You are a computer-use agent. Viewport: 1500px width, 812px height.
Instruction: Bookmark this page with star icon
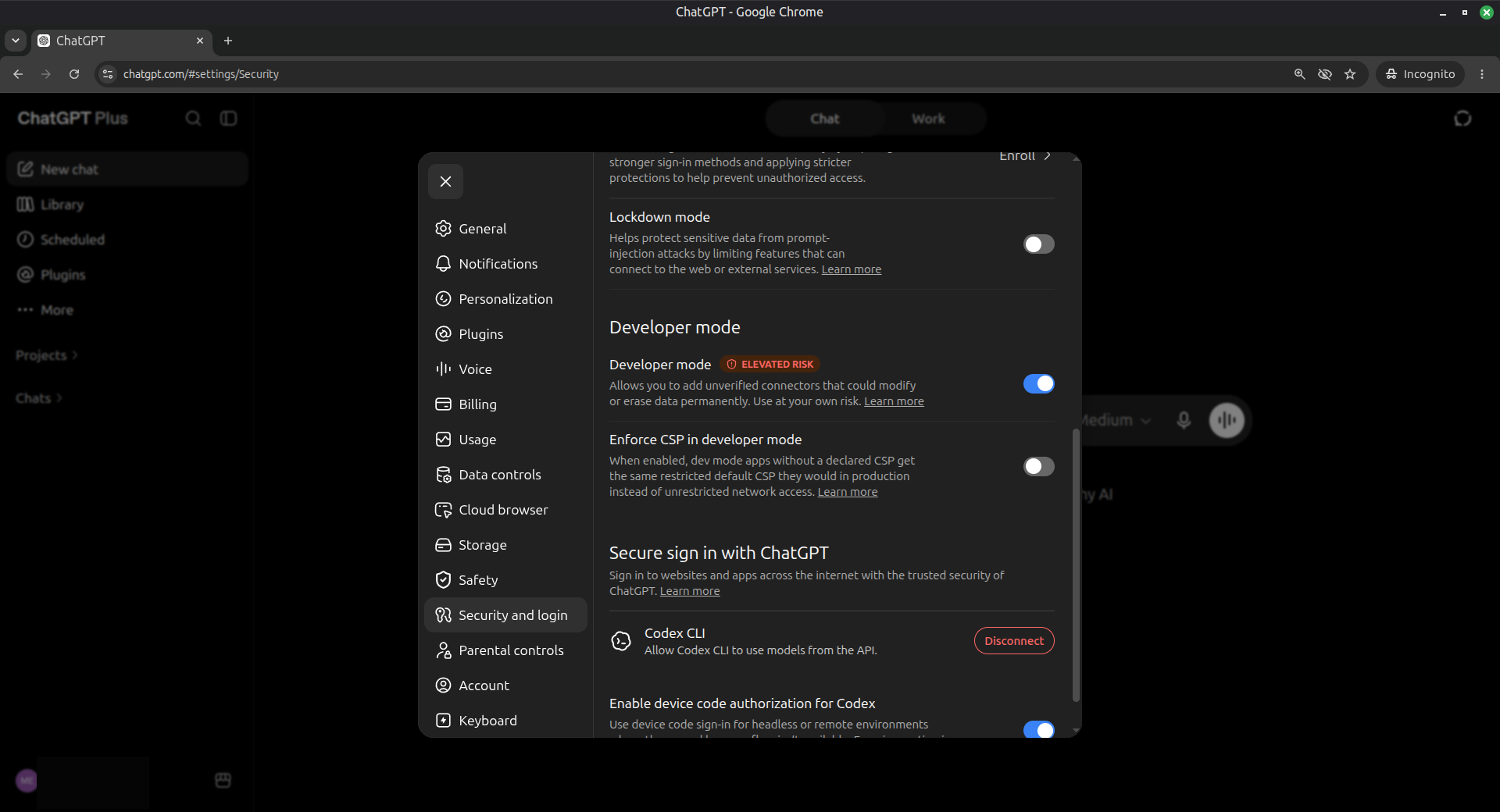click(x=1350, y=74)
